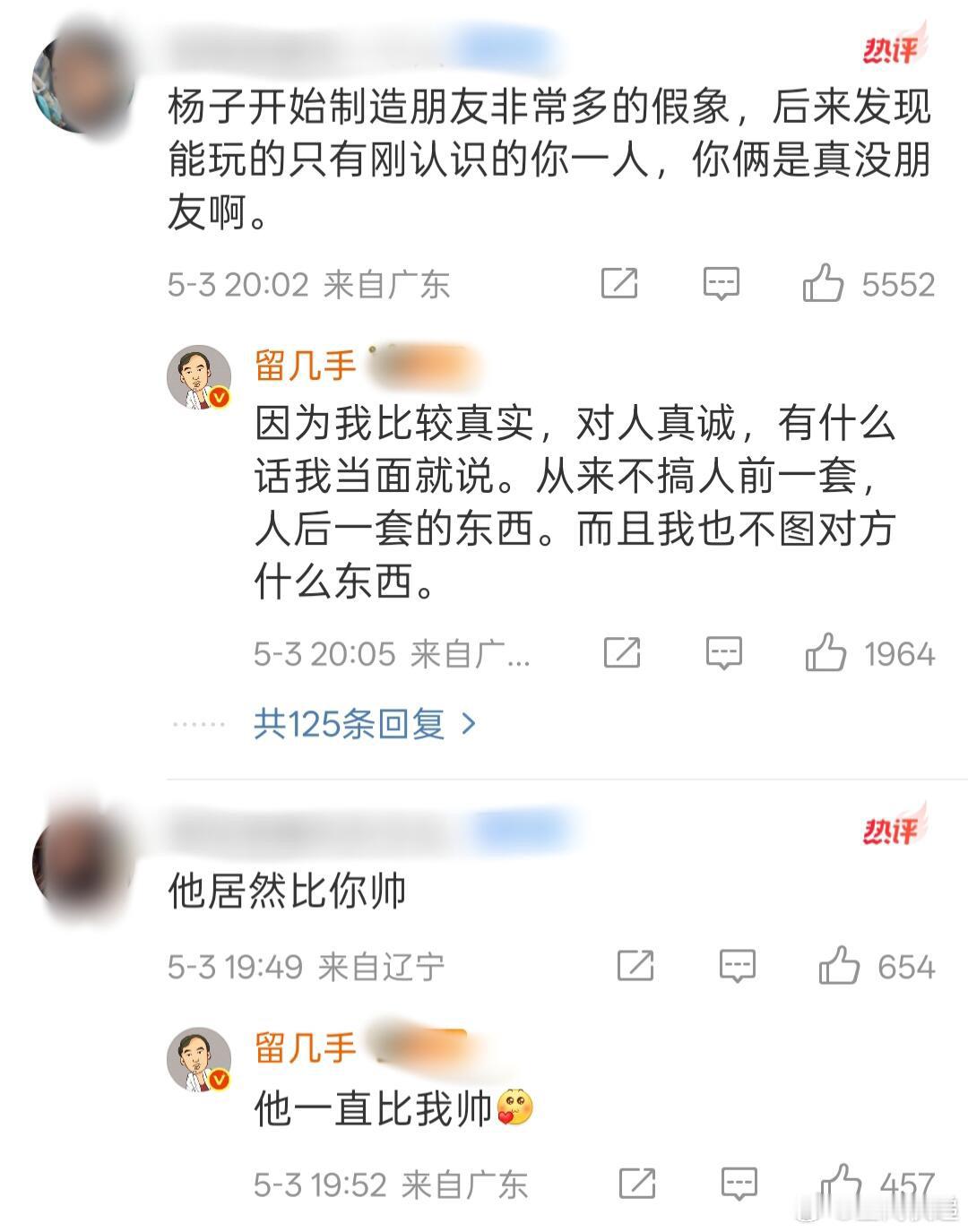
Task: Reply to the comment with 5552 likes
Action: [721, 284]
